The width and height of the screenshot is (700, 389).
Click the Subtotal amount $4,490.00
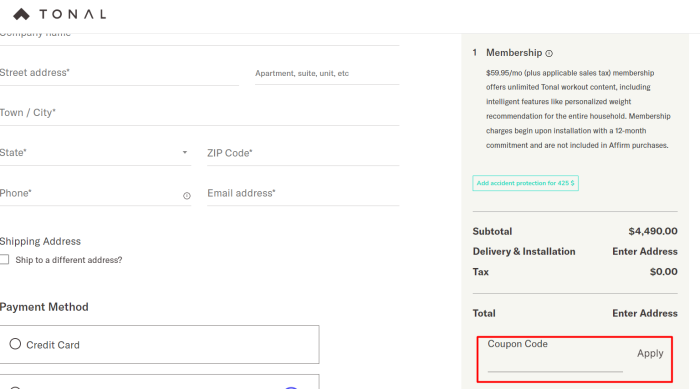tap(653, 231)
